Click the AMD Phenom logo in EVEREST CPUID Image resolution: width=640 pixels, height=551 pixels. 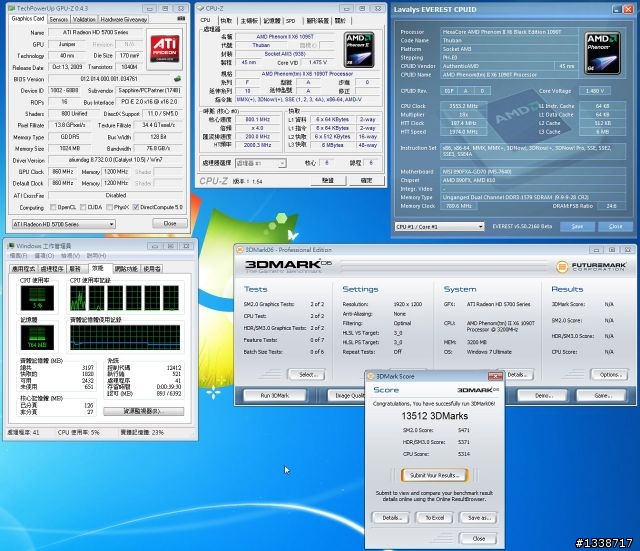pyautogui.click(x=602, y=53)
